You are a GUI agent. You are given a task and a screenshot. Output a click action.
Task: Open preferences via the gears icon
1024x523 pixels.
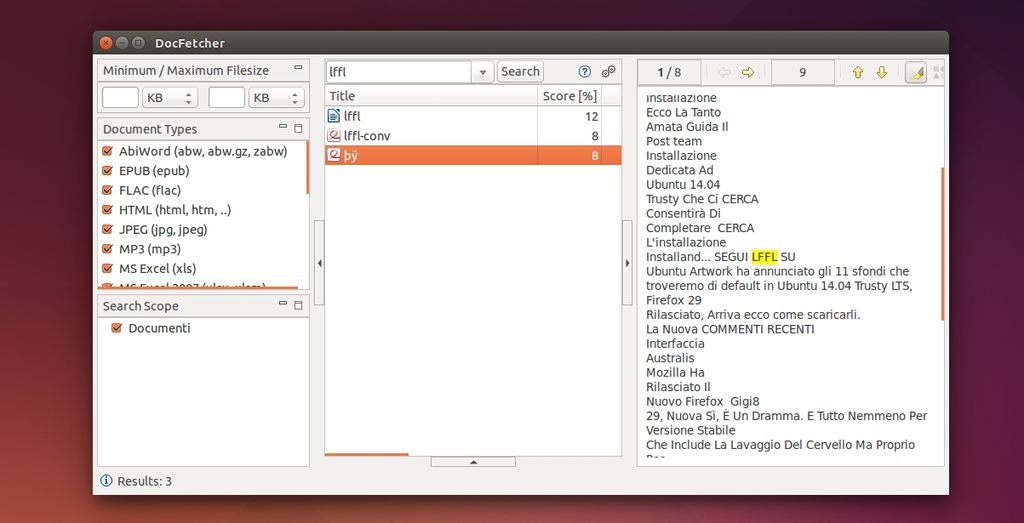coord(608,72)
